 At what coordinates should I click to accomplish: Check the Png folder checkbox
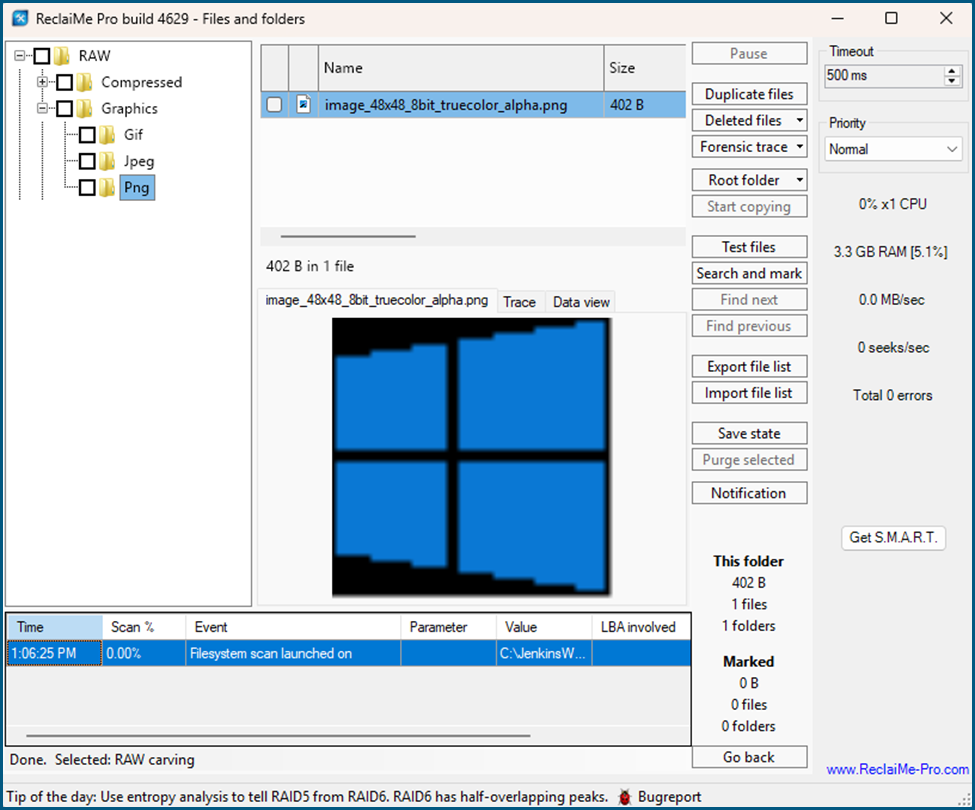87,188
